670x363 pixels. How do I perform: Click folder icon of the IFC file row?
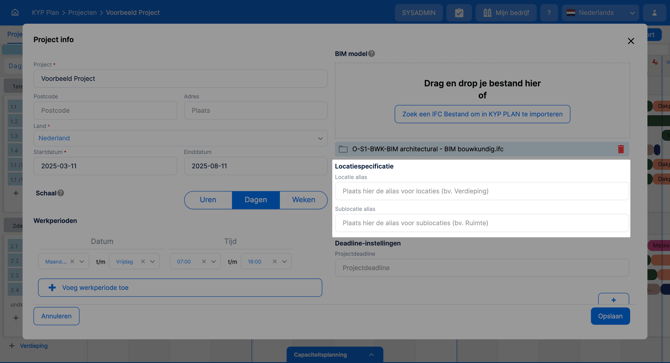coord(343,149)
